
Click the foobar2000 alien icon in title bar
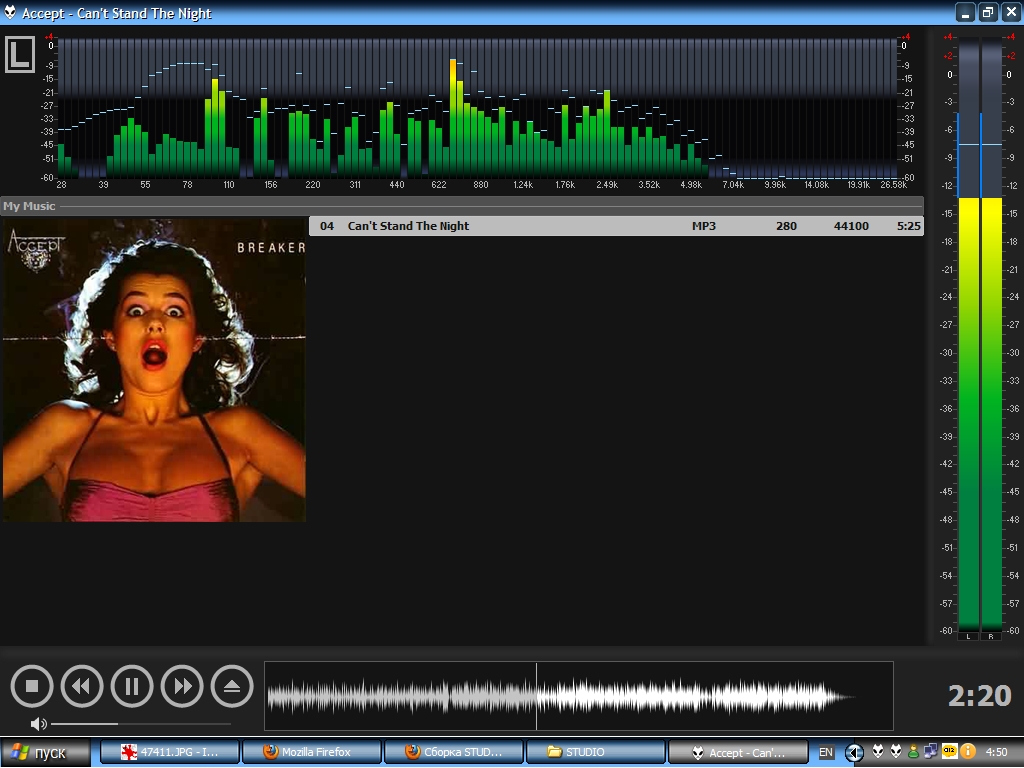click(x=11, y=13)
